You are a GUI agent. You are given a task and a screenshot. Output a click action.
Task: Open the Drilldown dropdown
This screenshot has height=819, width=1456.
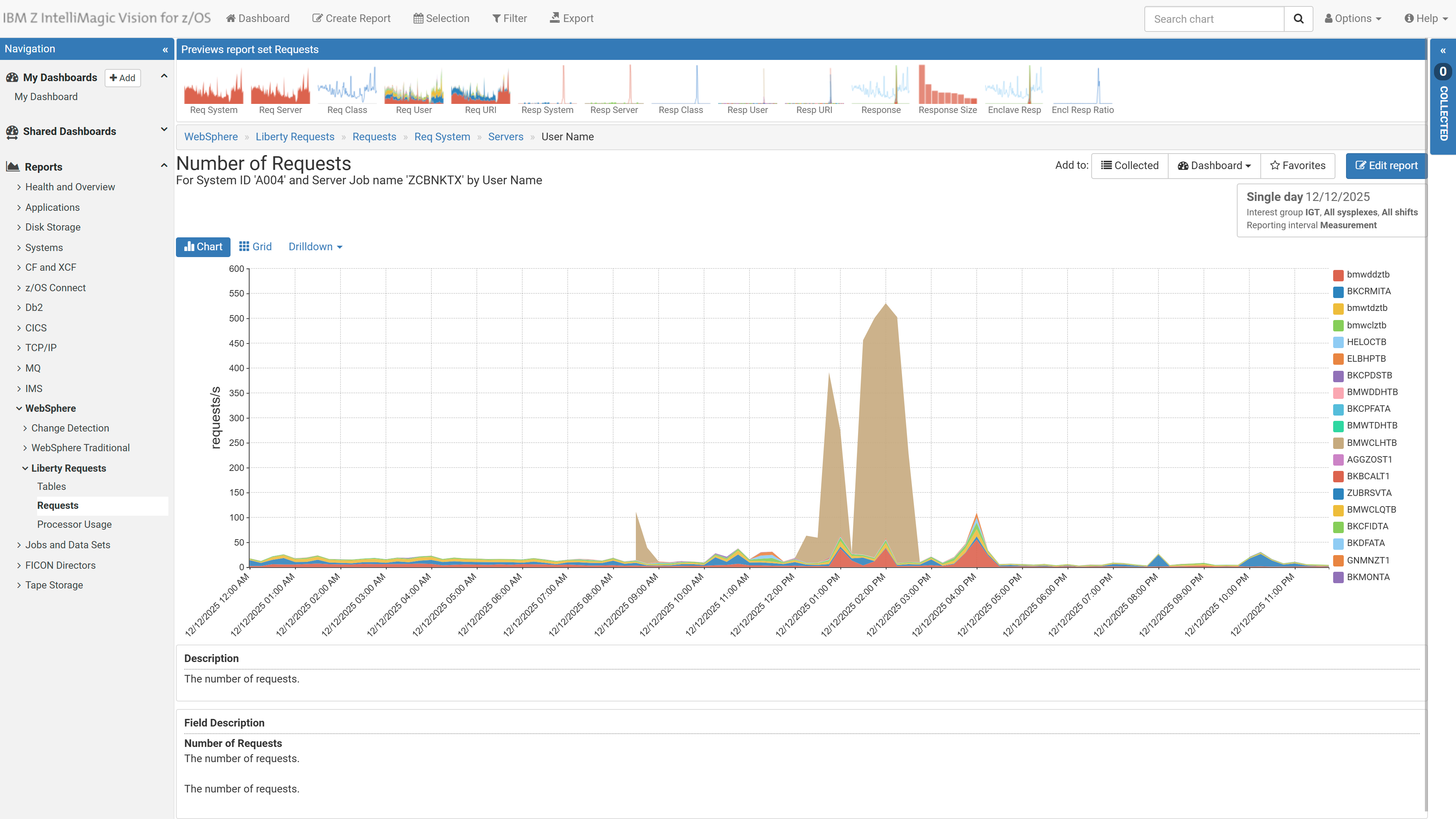[315, 246]
